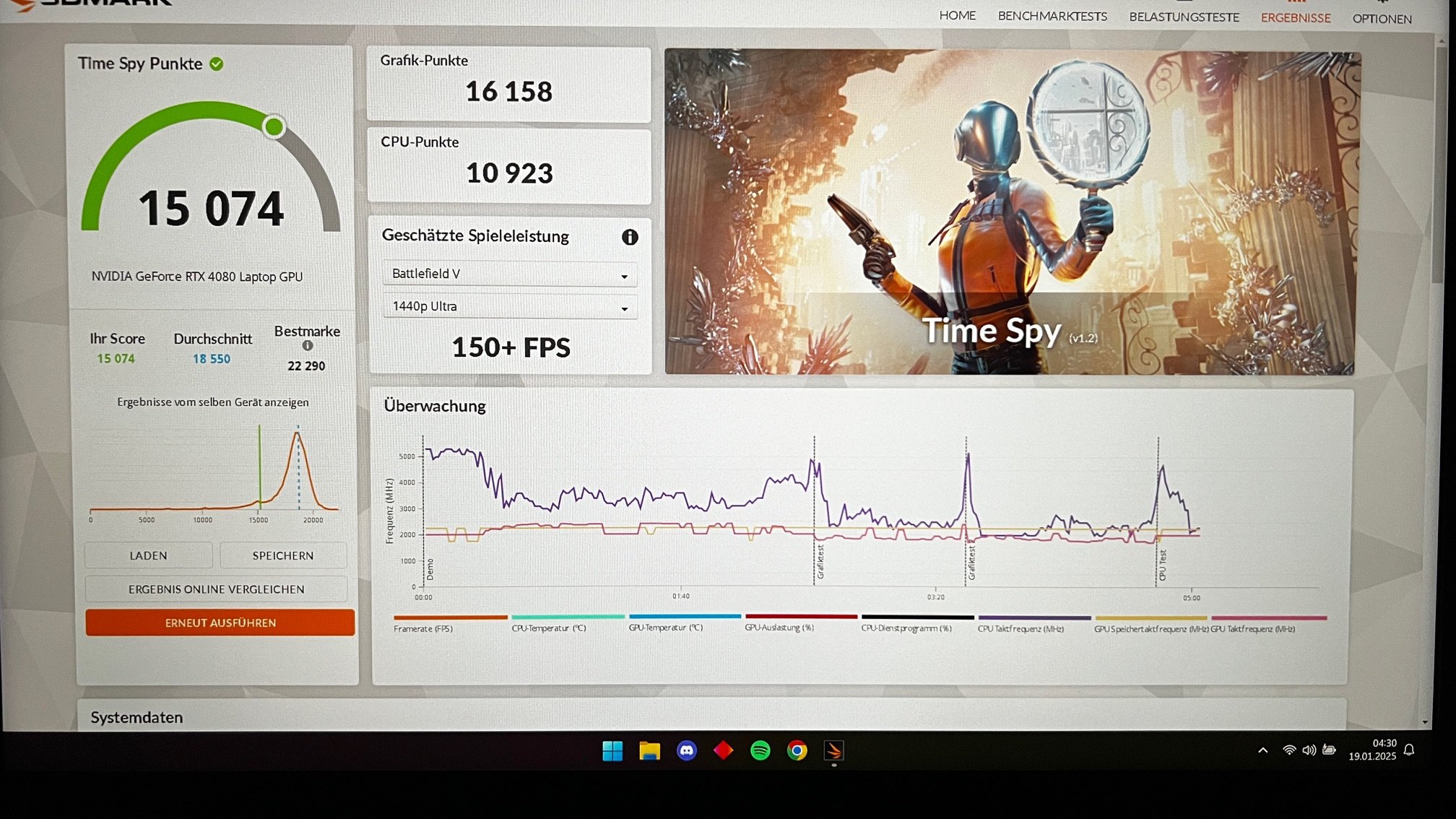Image resolution: width=1456 pixels, height=819 pixels.
Task: Open the 1440p Ultra resolution dropdown
Action: (x=509, y=307)
